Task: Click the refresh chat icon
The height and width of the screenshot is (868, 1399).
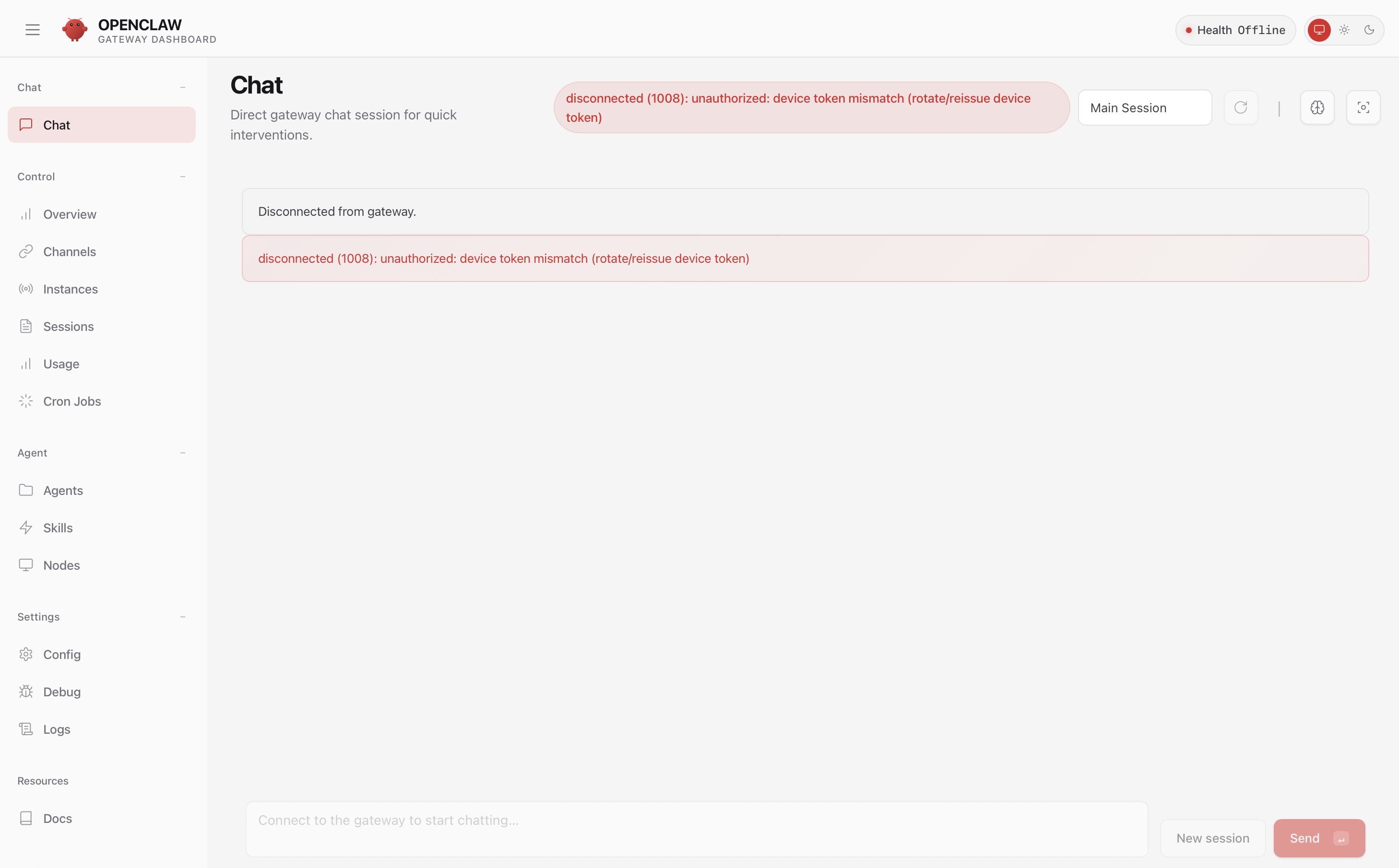Action: click(1241, 107)
